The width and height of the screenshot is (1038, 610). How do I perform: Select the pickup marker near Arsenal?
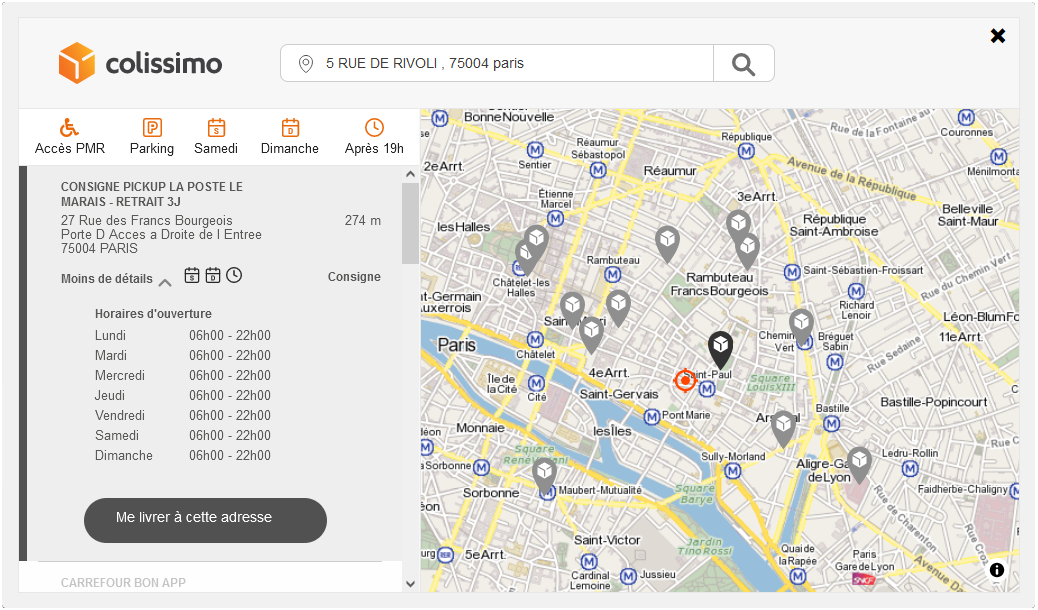(x=783, y=427)
